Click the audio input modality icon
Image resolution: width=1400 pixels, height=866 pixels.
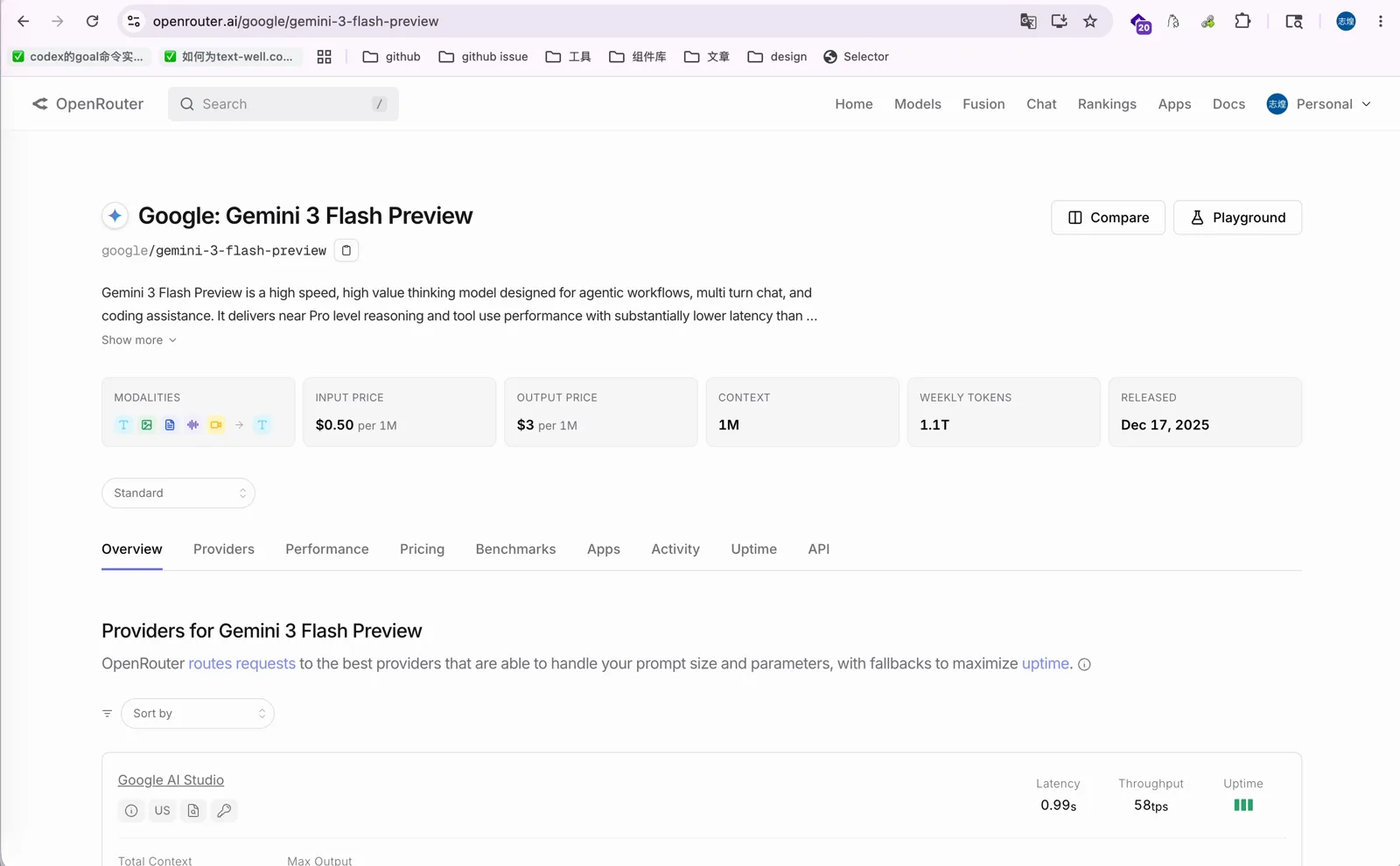pos(192,425)
